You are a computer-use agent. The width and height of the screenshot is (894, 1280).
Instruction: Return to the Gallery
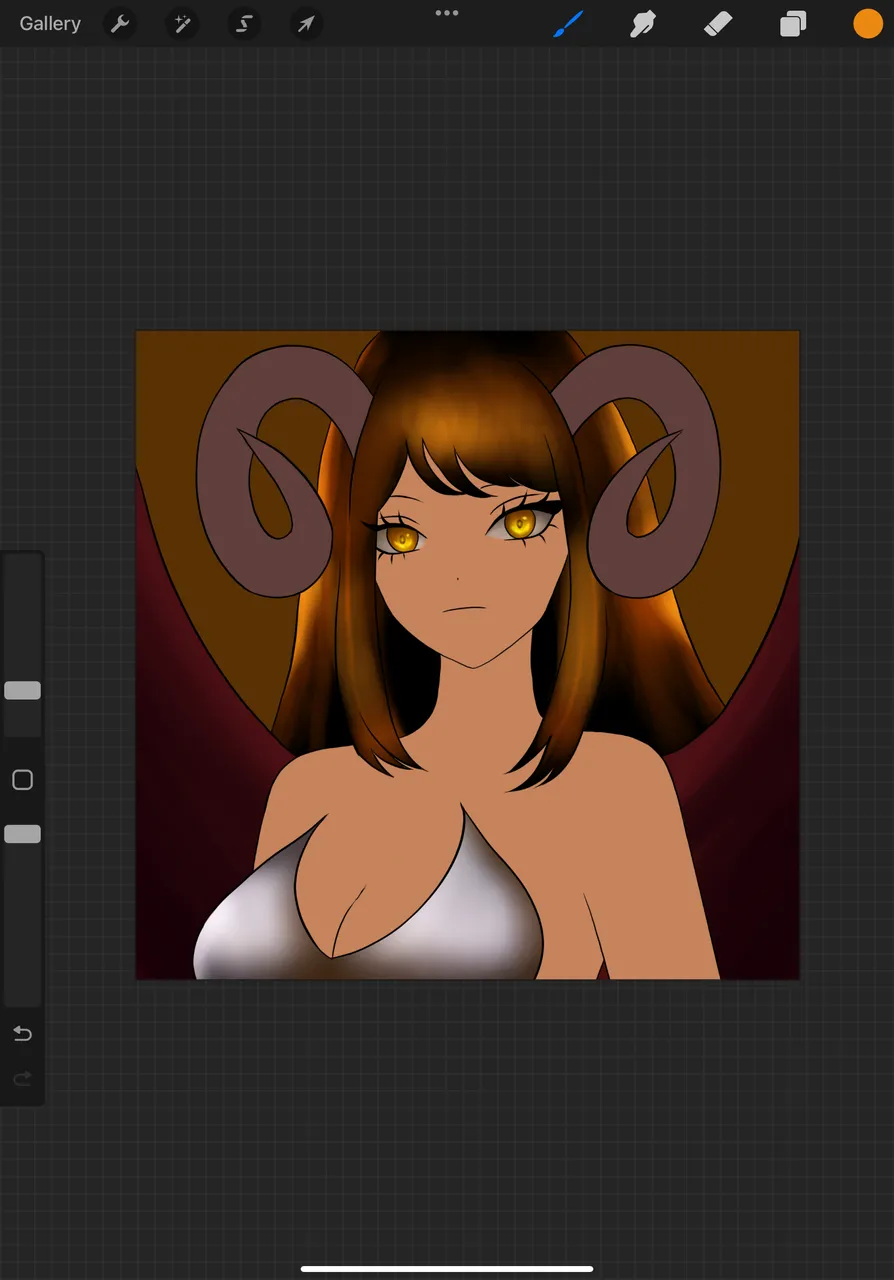click(x=50, y=24)
